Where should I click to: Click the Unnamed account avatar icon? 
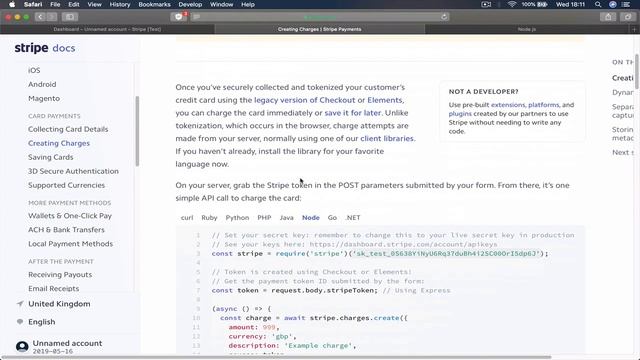click(22, 347)
